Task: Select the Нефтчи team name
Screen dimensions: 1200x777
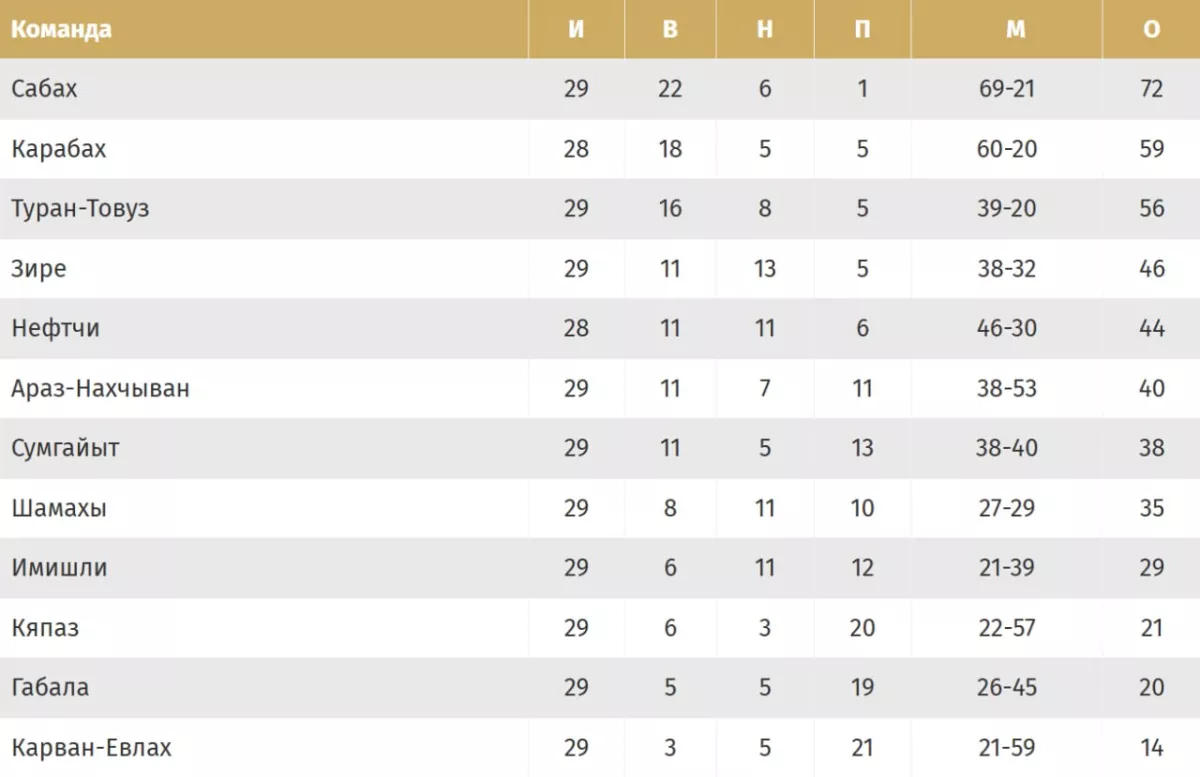Action: pyautogui.click(x=55, y=328)
